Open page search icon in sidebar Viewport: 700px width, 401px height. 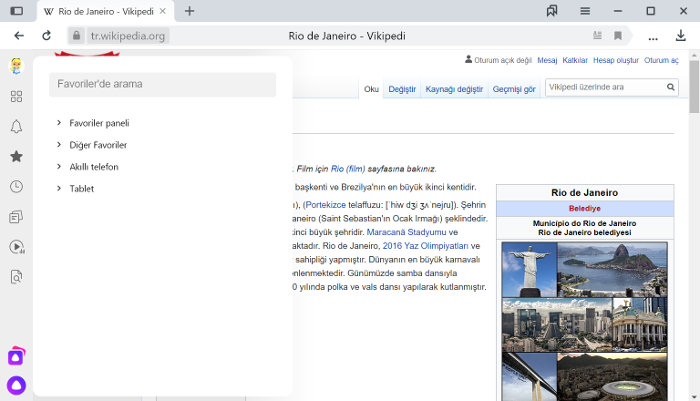[17, 277]
